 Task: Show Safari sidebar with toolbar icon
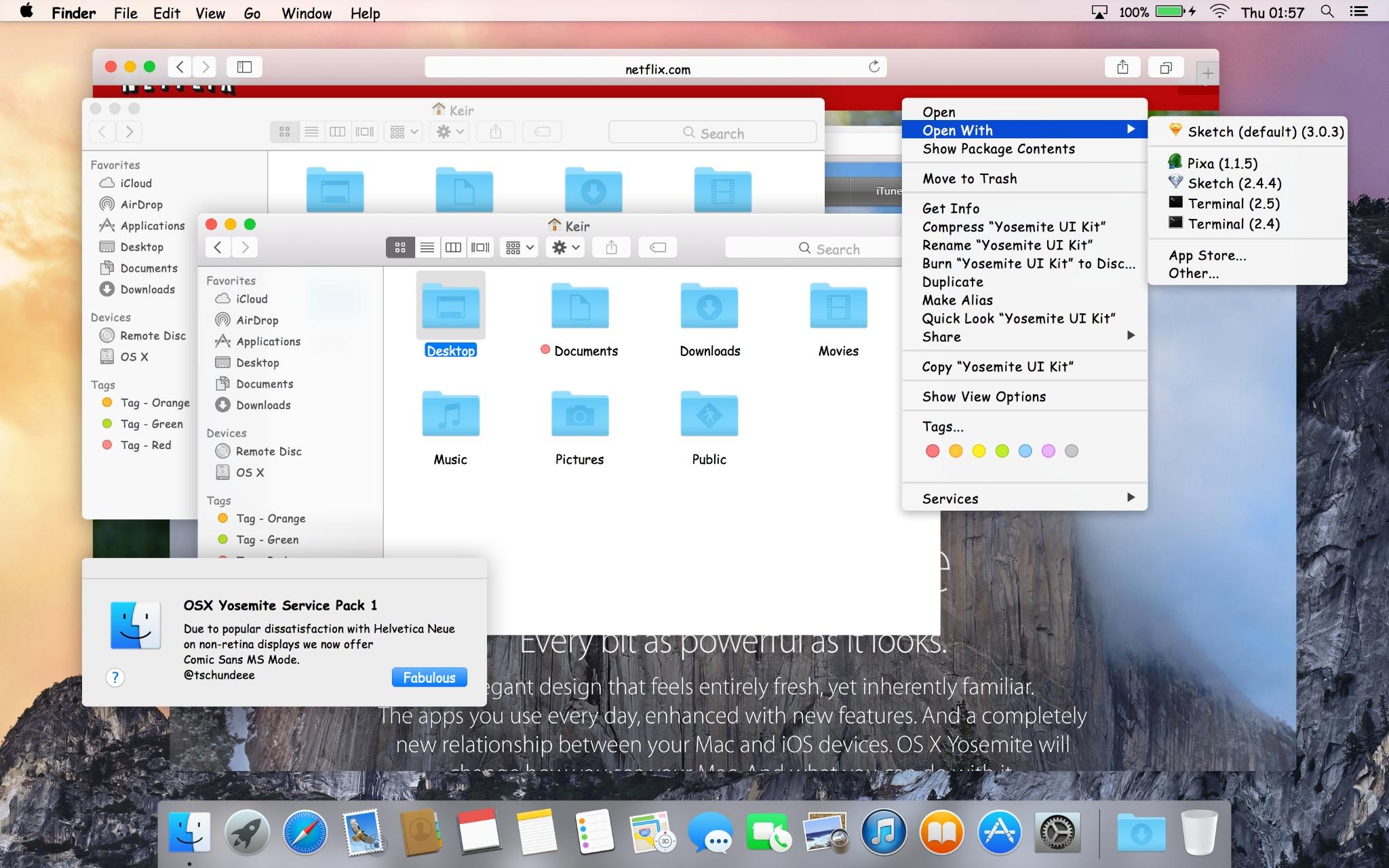pos(244,67)
